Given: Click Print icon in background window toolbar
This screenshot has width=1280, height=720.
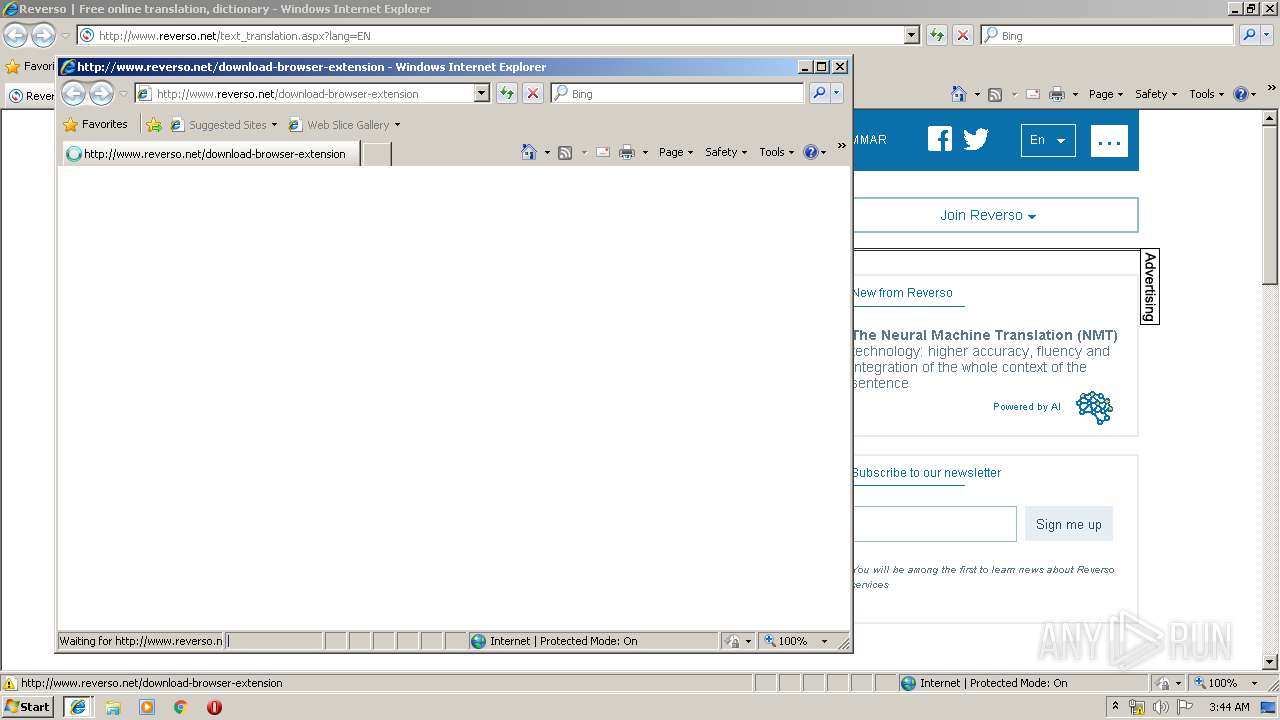Looking at the screenshot, I should [x=1057, y=94].
